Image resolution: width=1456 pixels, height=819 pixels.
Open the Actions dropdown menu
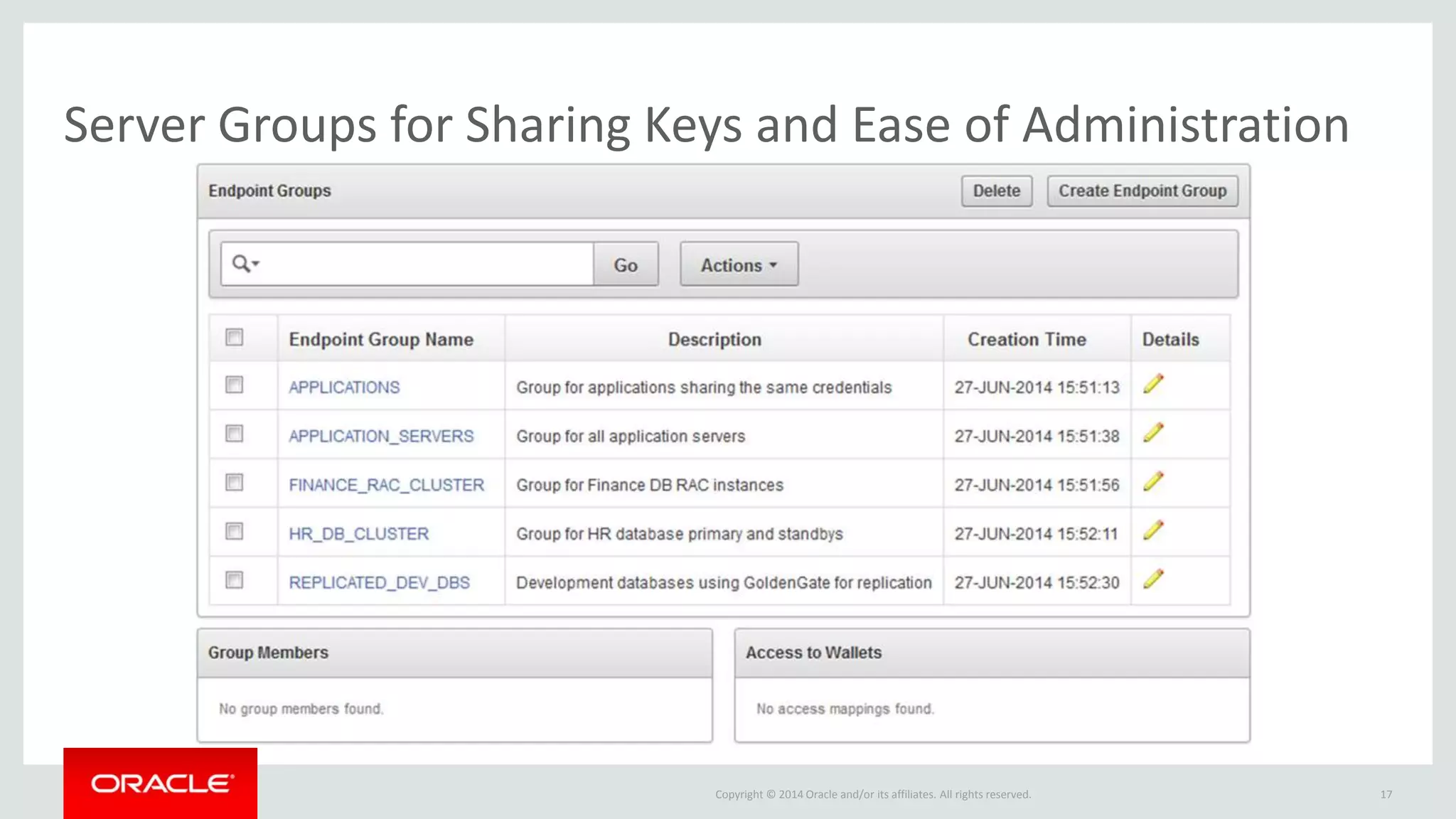(x=739, y=264)
